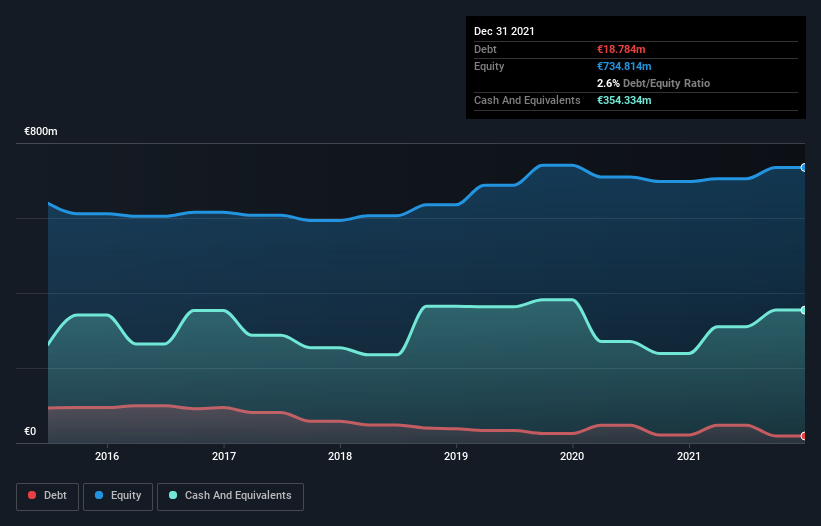Toggle Cash And Equivalents legend button
This screenshot has width=821, height=526.
(x=230, y=496)
